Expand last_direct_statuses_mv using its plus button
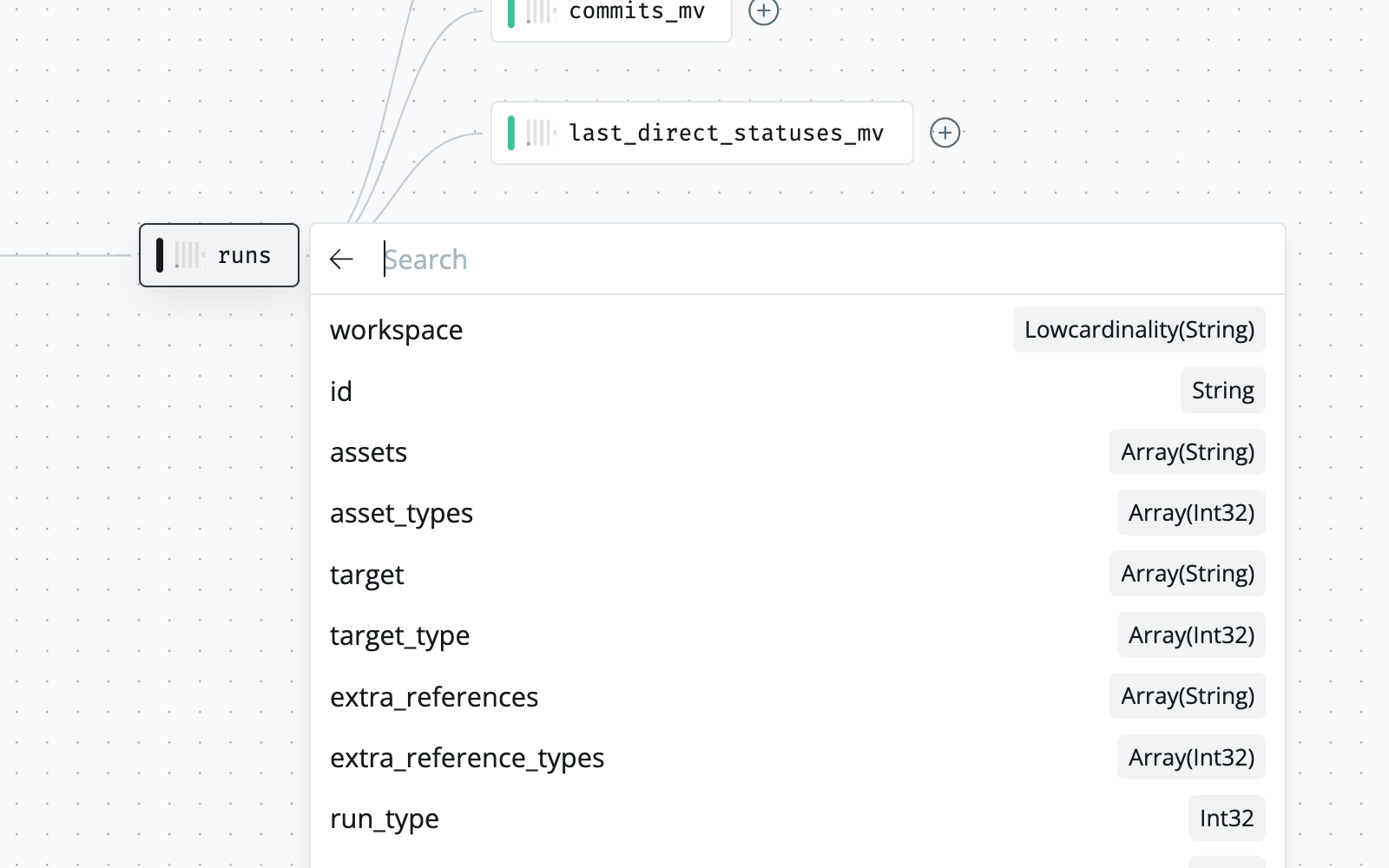Image resolution: width=1389 pixels, height=868 pixels. [945, 133]
